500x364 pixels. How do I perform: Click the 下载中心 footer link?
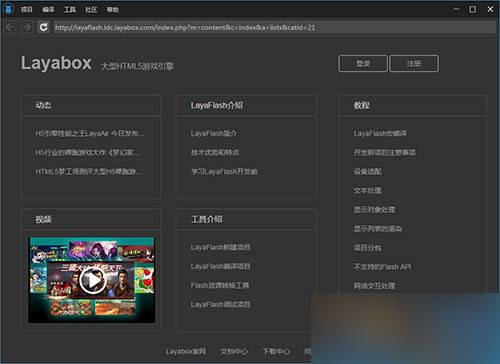pos(276,351)
